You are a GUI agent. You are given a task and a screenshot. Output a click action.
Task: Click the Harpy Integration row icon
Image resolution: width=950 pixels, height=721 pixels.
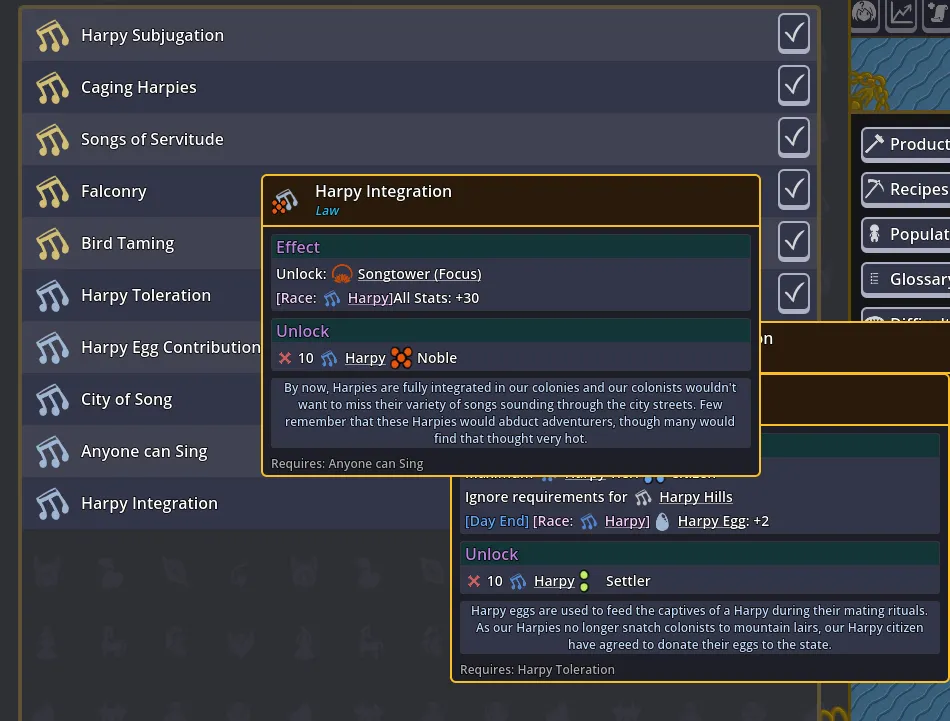tap(52, 505)
